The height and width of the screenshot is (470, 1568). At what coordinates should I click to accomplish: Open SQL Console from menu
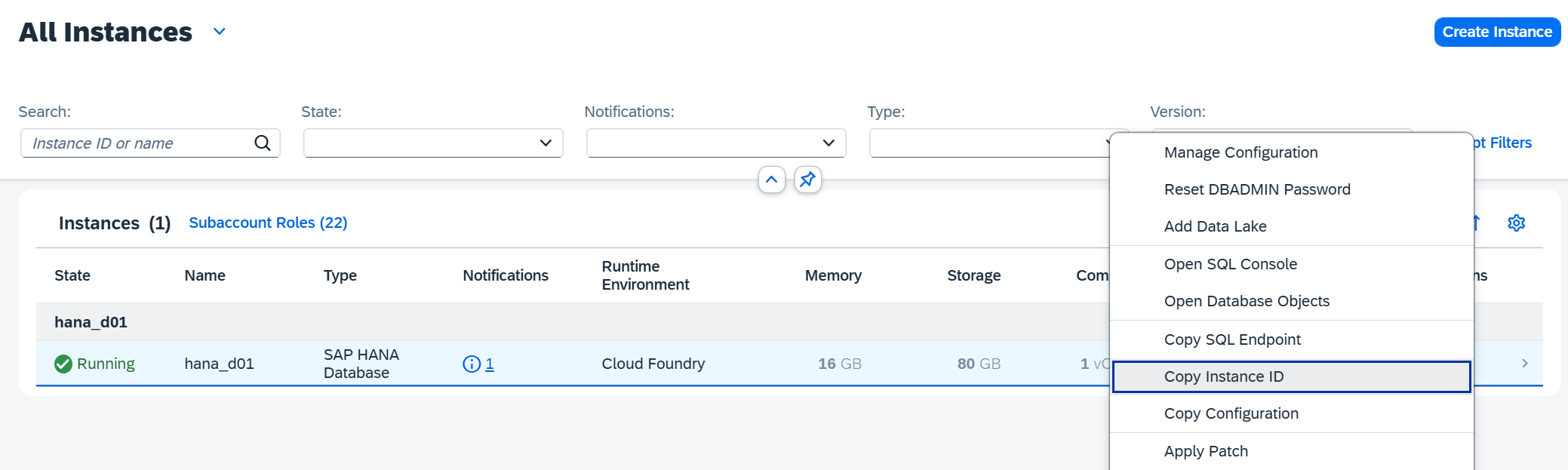click(x=1292, y=264)
